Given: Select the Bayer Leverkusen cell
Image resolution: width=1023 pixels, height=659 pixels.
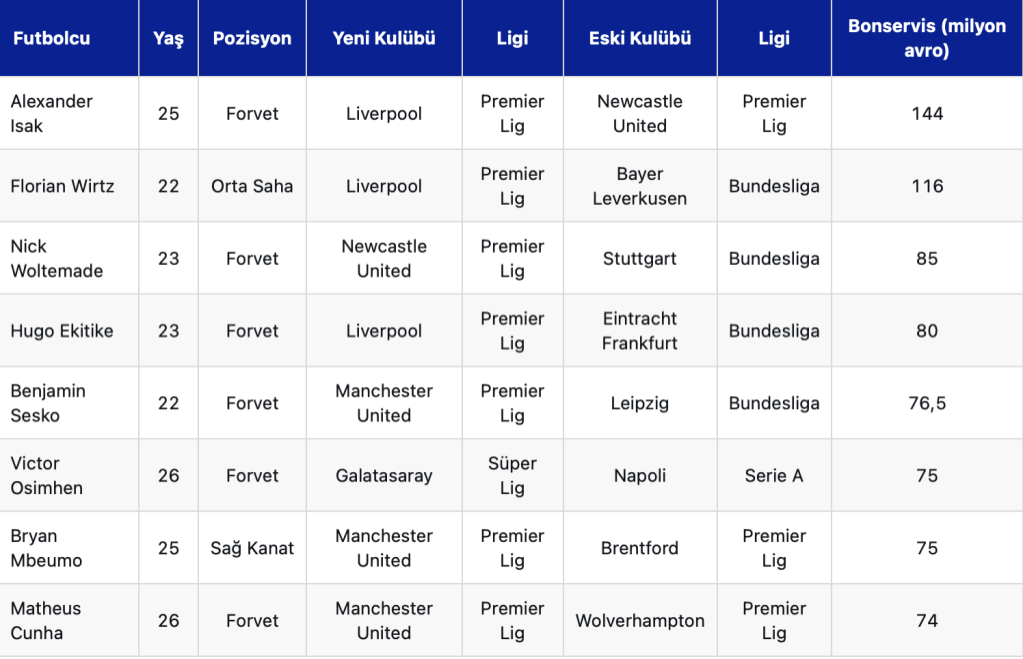Looking at the screenshot, I should click(640, 186).
